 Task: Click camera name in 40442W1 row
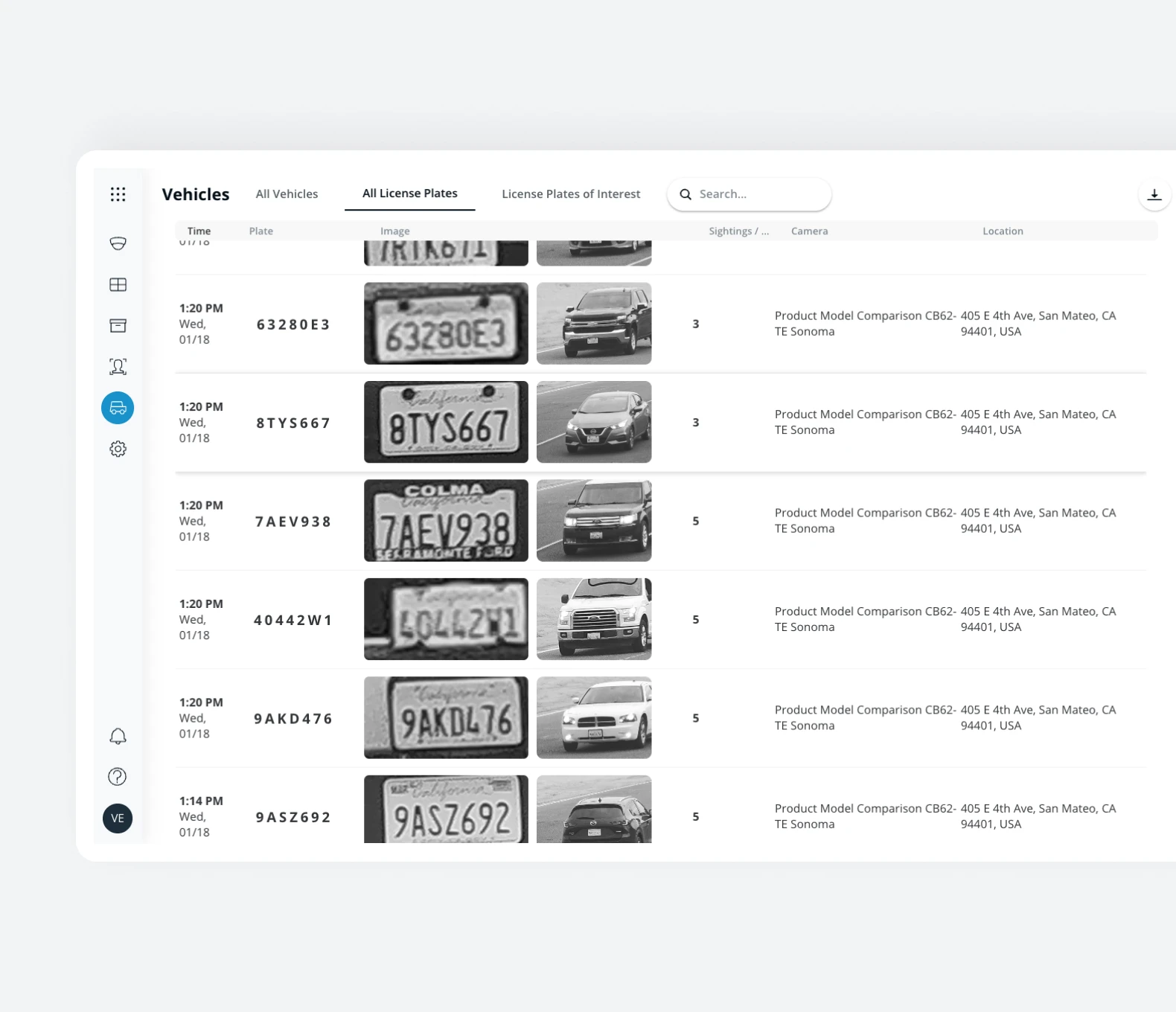click(865, 619)
